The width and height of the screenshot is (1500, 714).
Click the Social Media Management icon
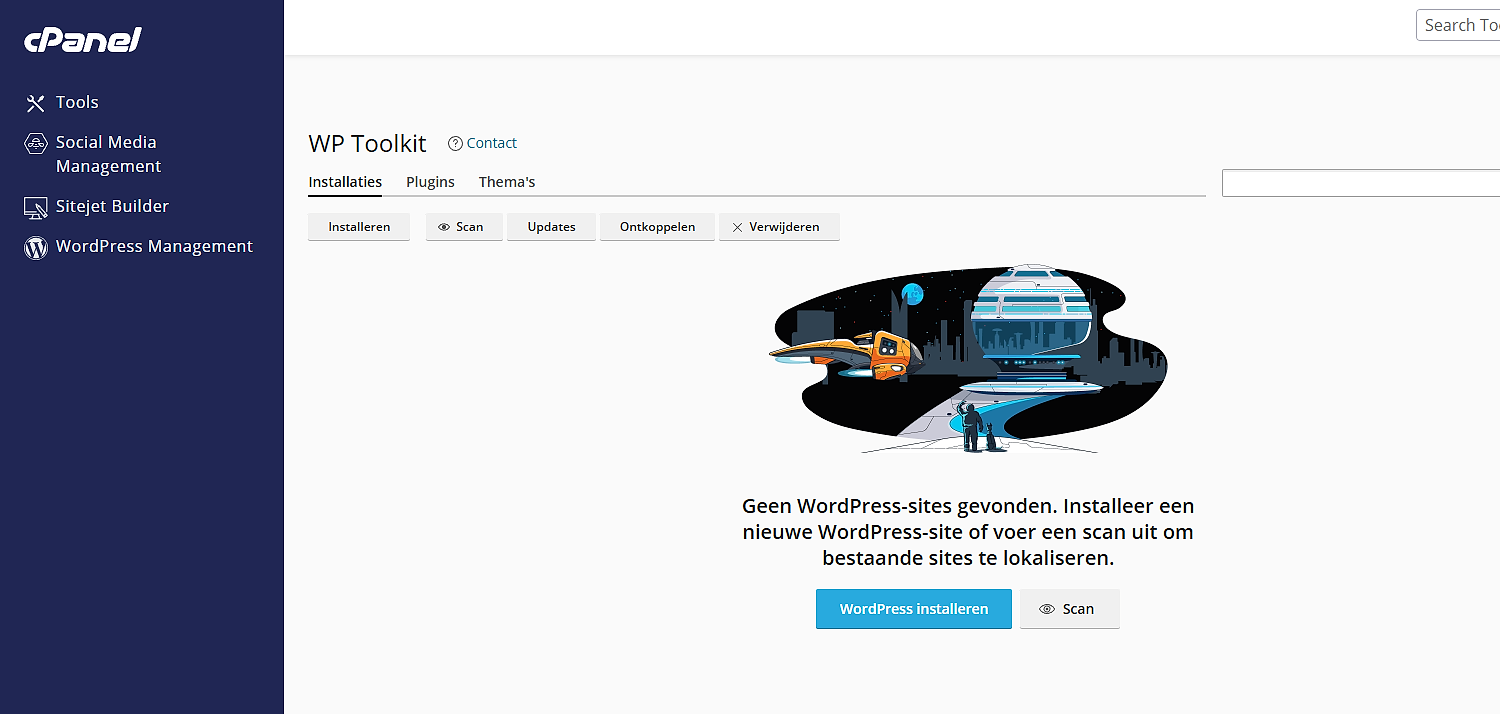click(x=36, y=143)
